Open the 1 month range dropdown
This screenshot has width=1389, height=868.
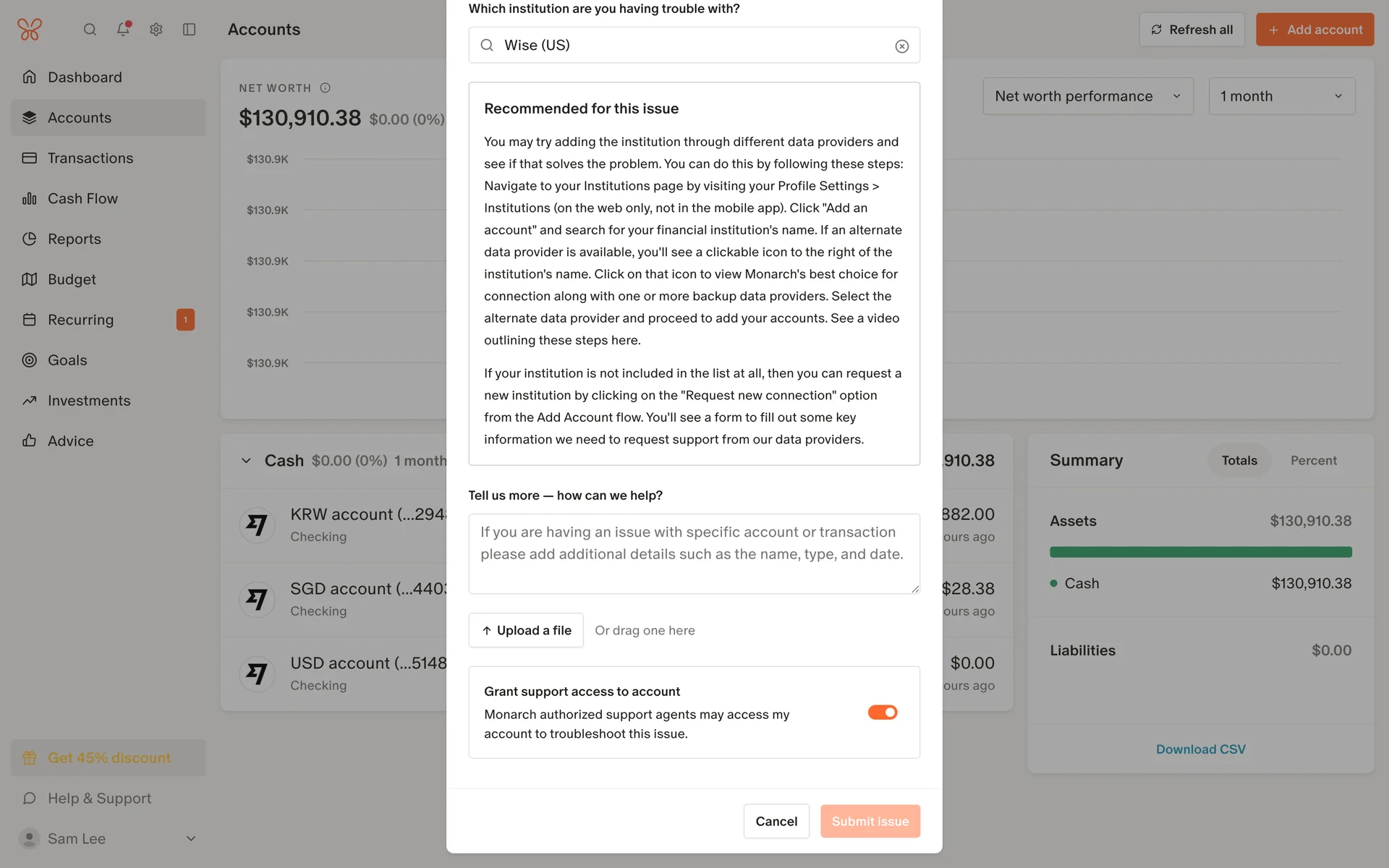[1281, 96]
